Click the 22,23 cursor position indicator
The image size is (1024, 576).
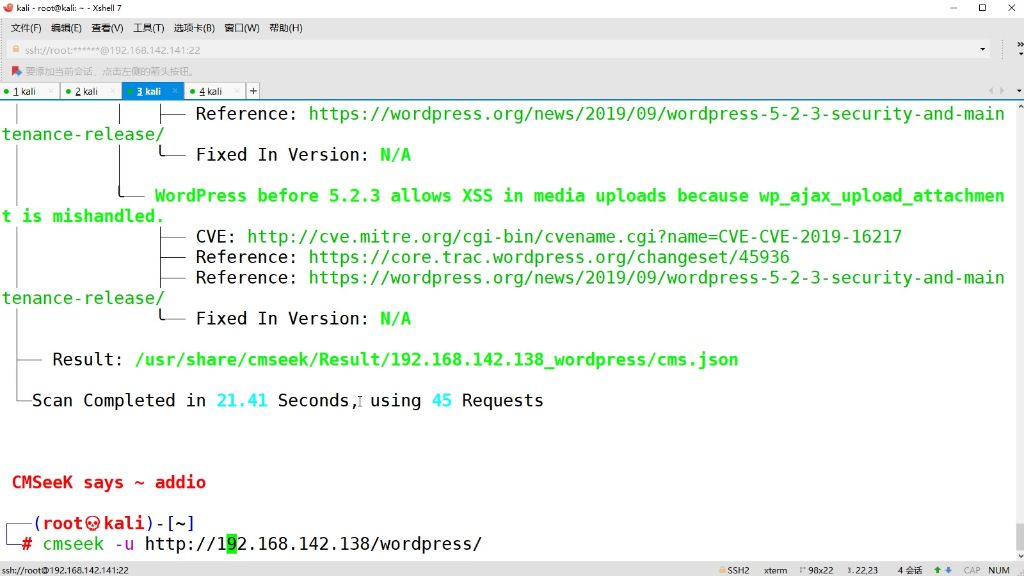pyautogui.click(x=863, y=570)
